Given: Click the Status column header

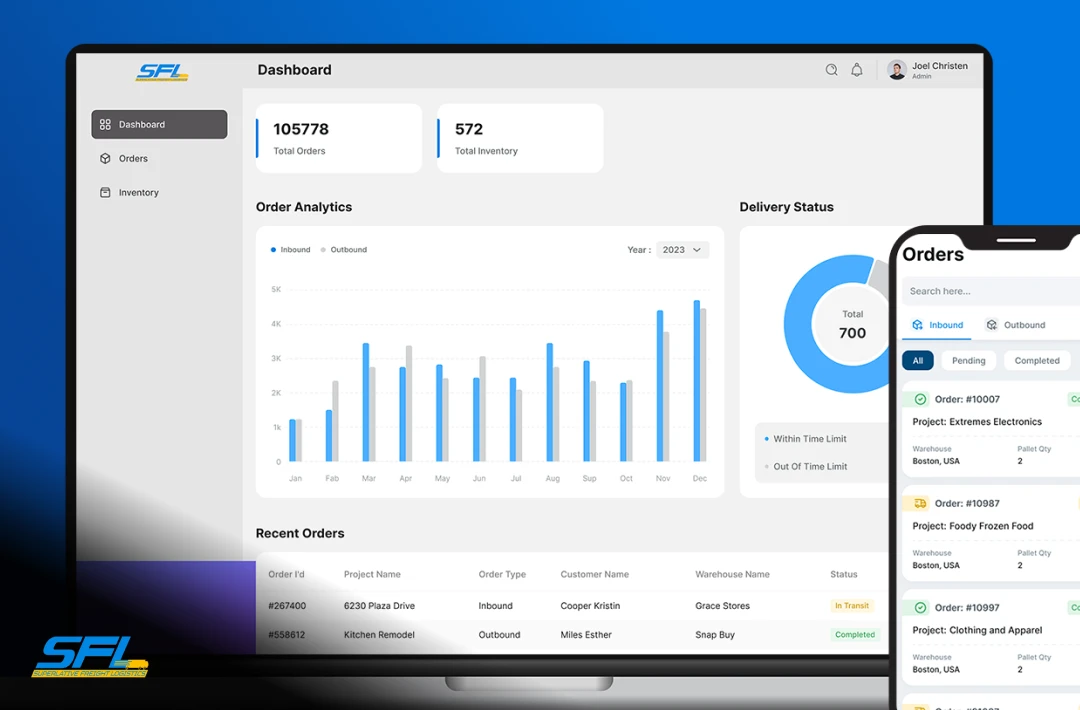Looking at the screenshot, I should click(844, 574).
